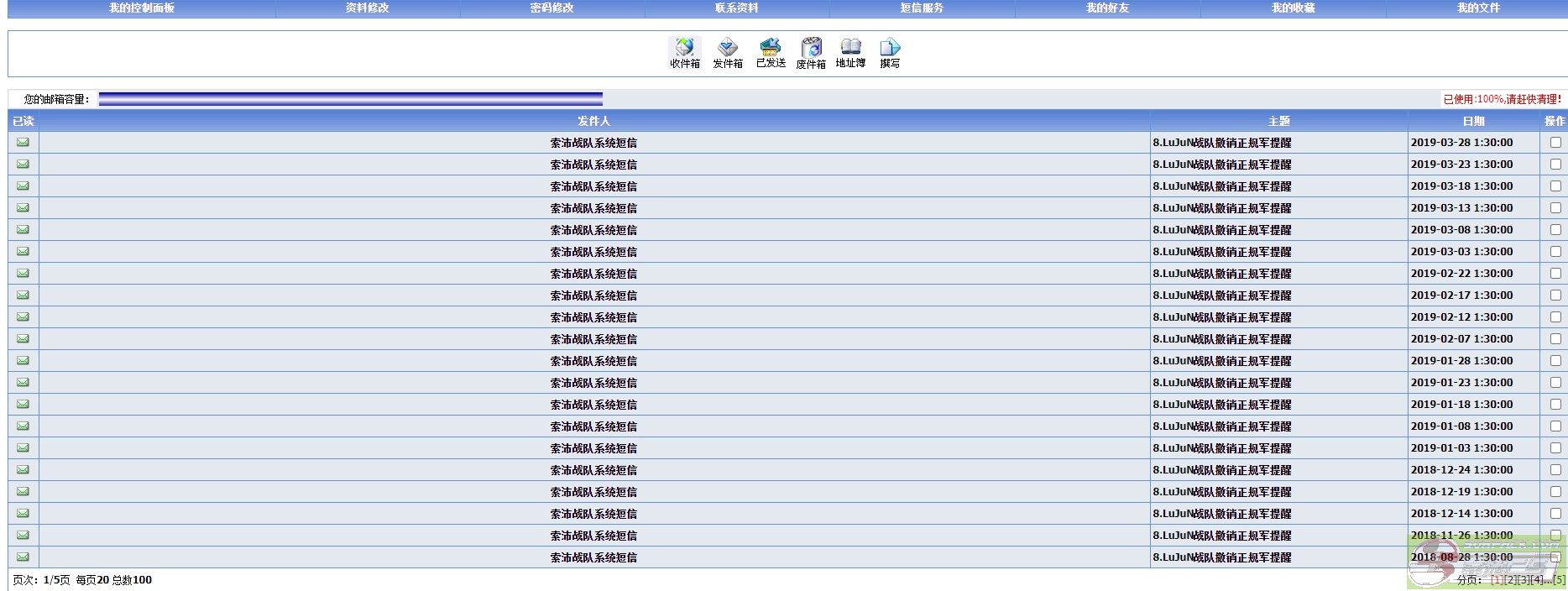Click envelope icon of 2019-01-03 message
The height and width of the screenshot is (591, 1568).
[x=23, y=448]
